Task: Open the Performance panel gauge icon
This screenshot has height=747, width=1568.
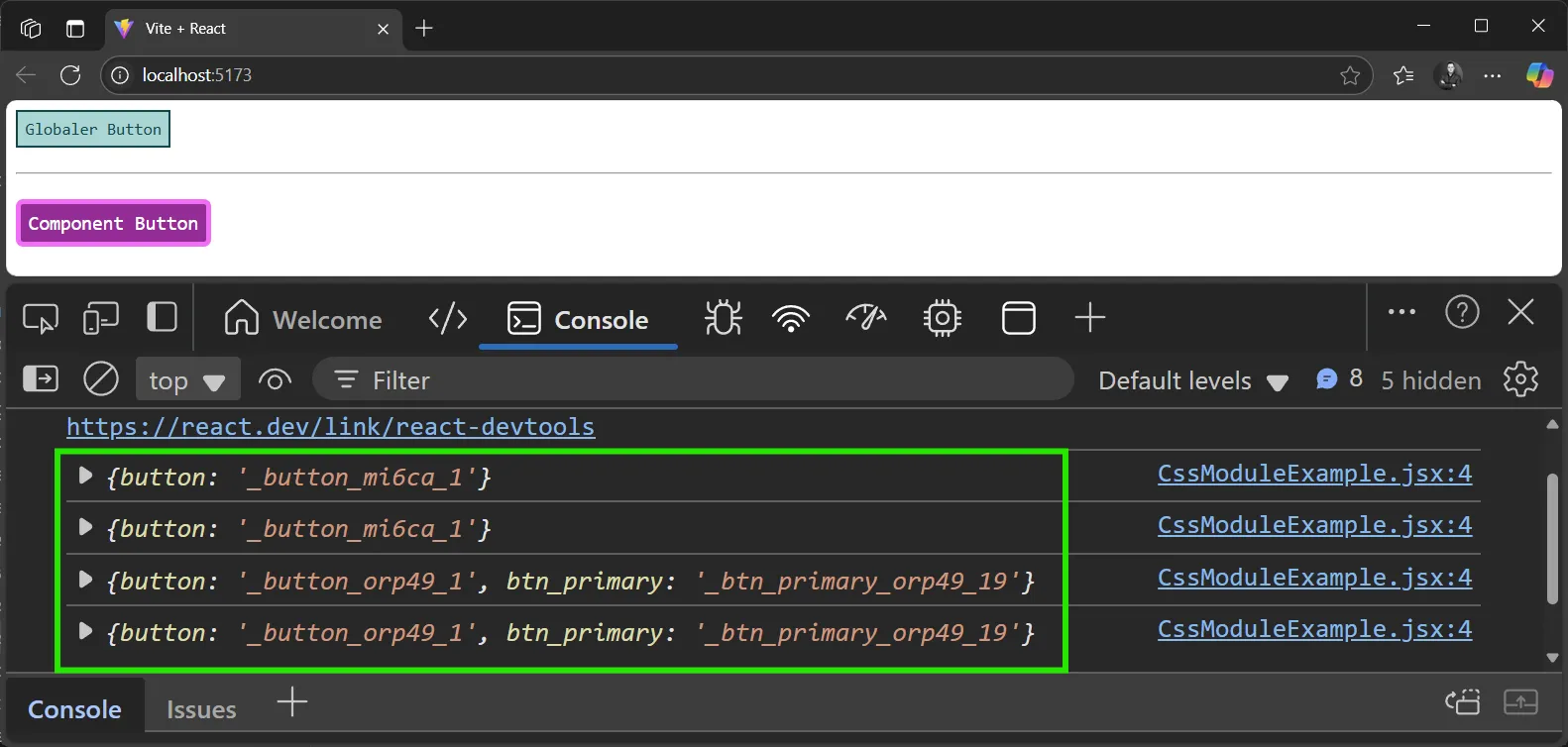Action: pos(866,318)
